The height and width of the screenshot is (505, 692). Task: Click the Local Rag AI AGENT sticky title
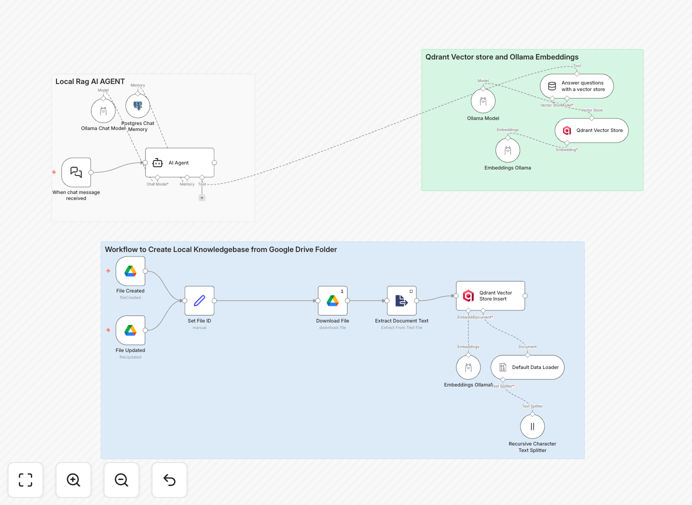pos(90,82)
